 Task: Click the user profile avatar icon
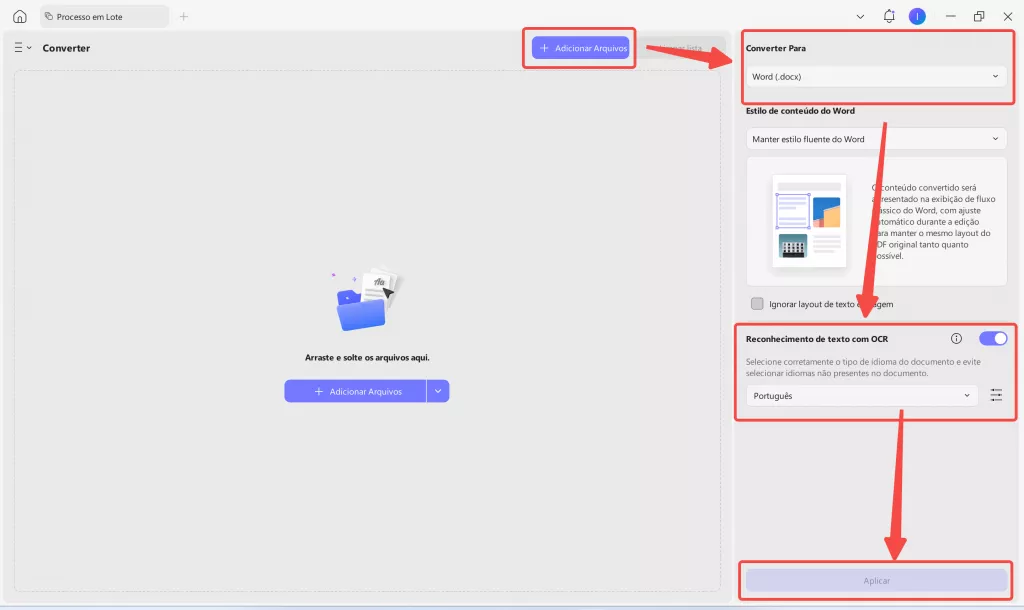[917, 16]
